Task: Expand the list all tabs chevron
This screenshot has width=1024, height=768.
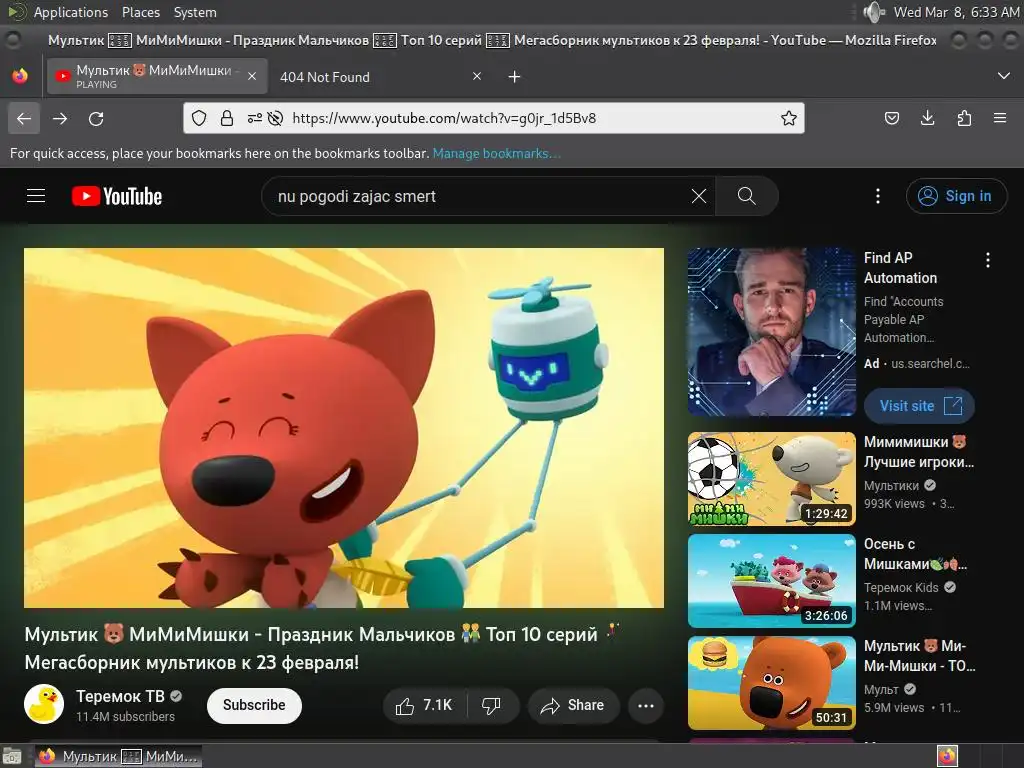Action: (x=1004, y=76)
